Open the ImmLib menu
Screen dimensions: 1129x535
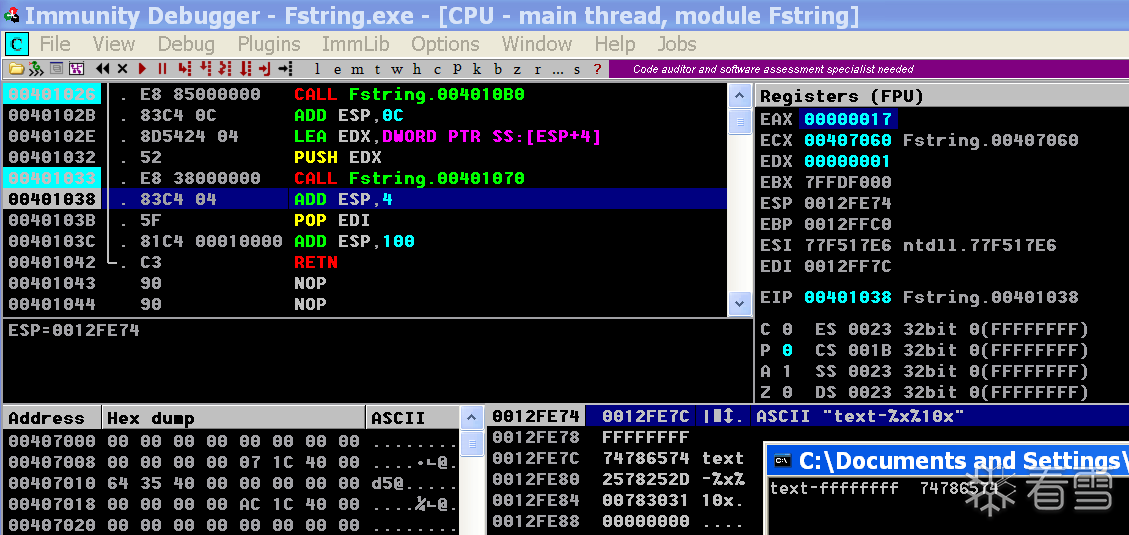(356, 44)
